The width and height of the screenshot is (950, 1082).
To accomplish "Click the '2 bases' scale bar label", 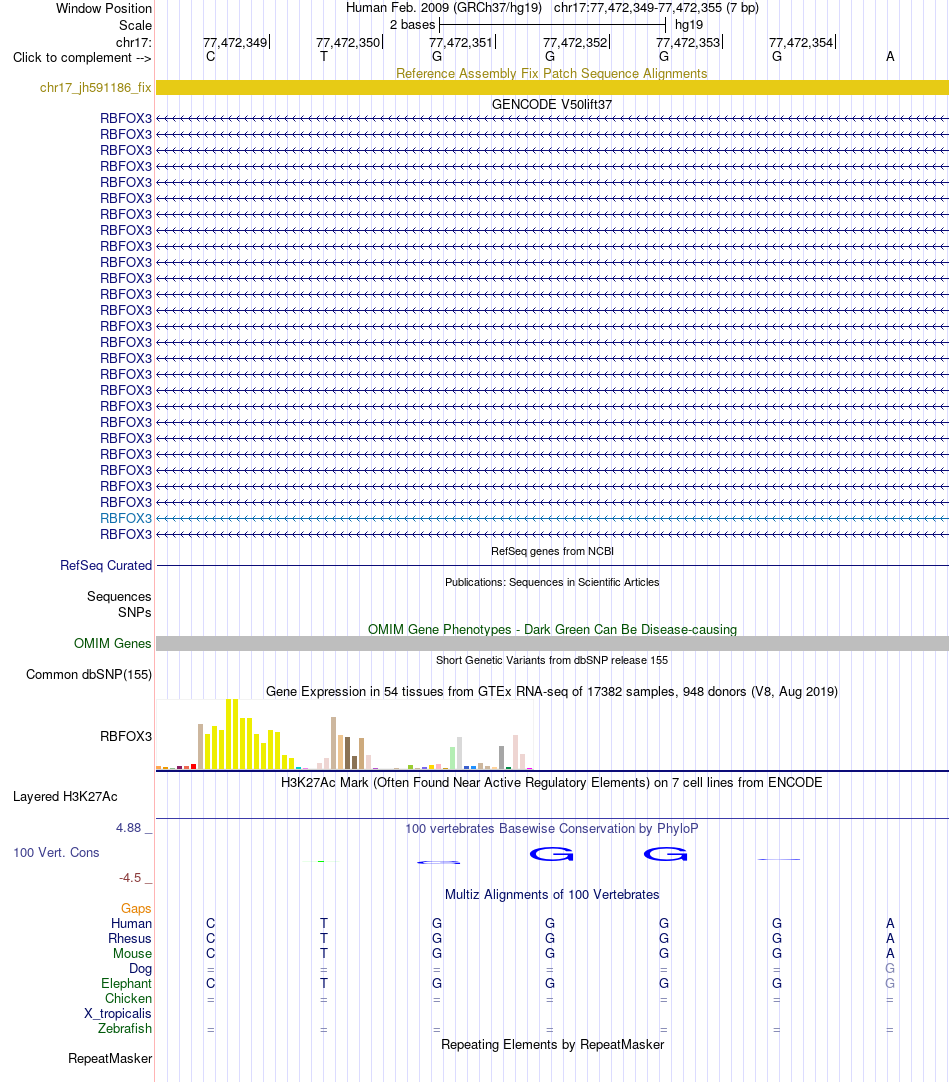I will (413, 25).
